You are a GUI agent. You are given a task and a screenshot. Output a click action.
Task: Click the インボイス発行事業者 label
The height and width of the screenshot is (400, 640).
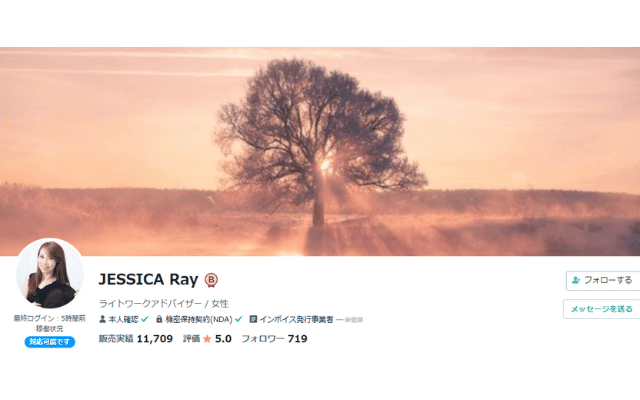[296, 319]
